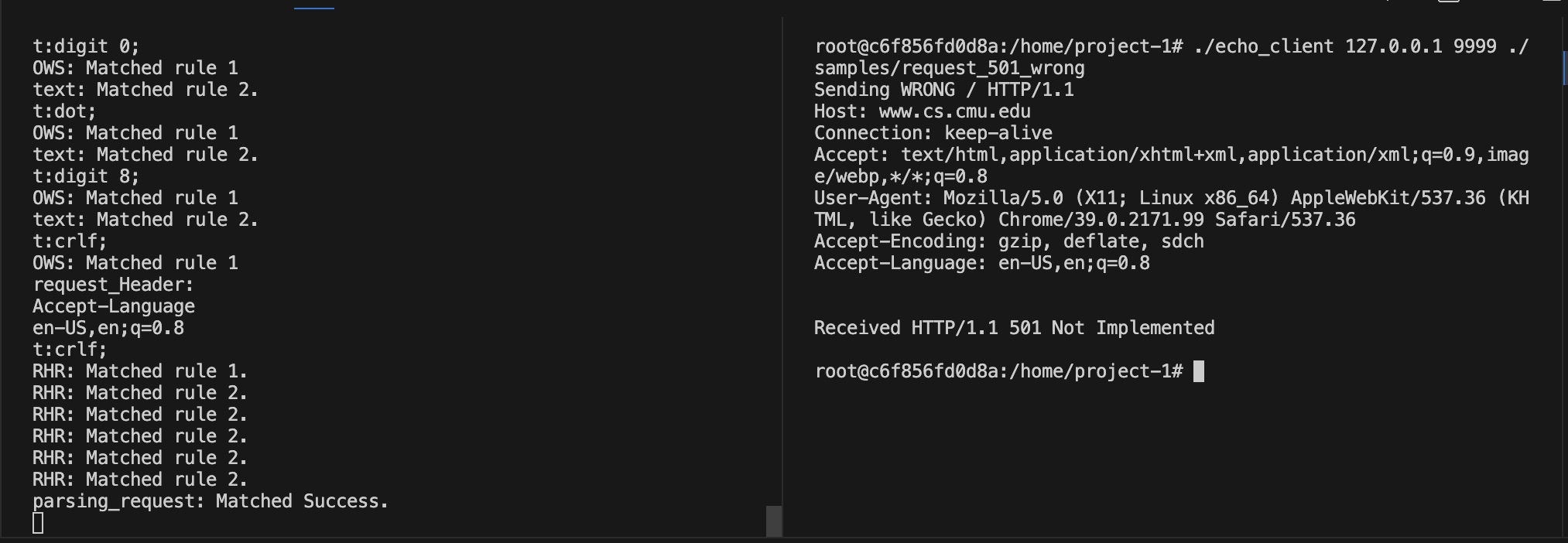Click the 't:digit 8;' line
1568x543 pixels.
pos(86,176)
